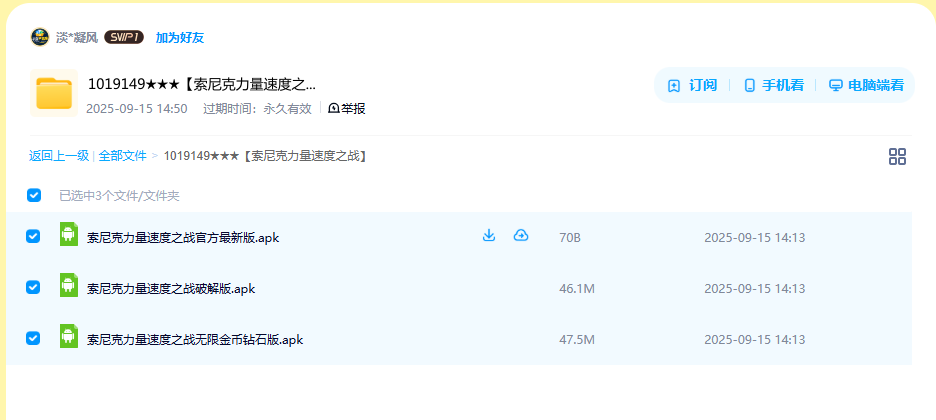The image size is (936, 420).
Task: Click the Android icon of 无限金币钻石版.apk
Action: pos(69,336)
